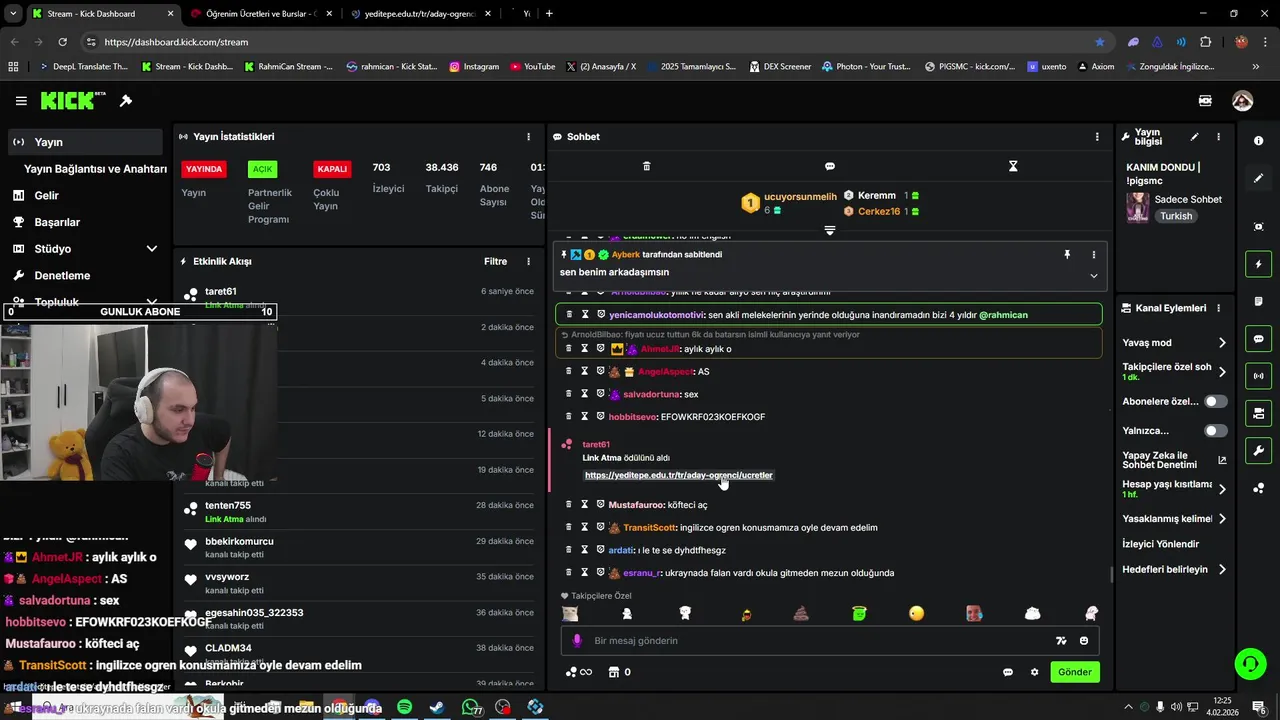Click the pin icon next to KICK logo
This screenshot has width=1280, height=720.
126,101
